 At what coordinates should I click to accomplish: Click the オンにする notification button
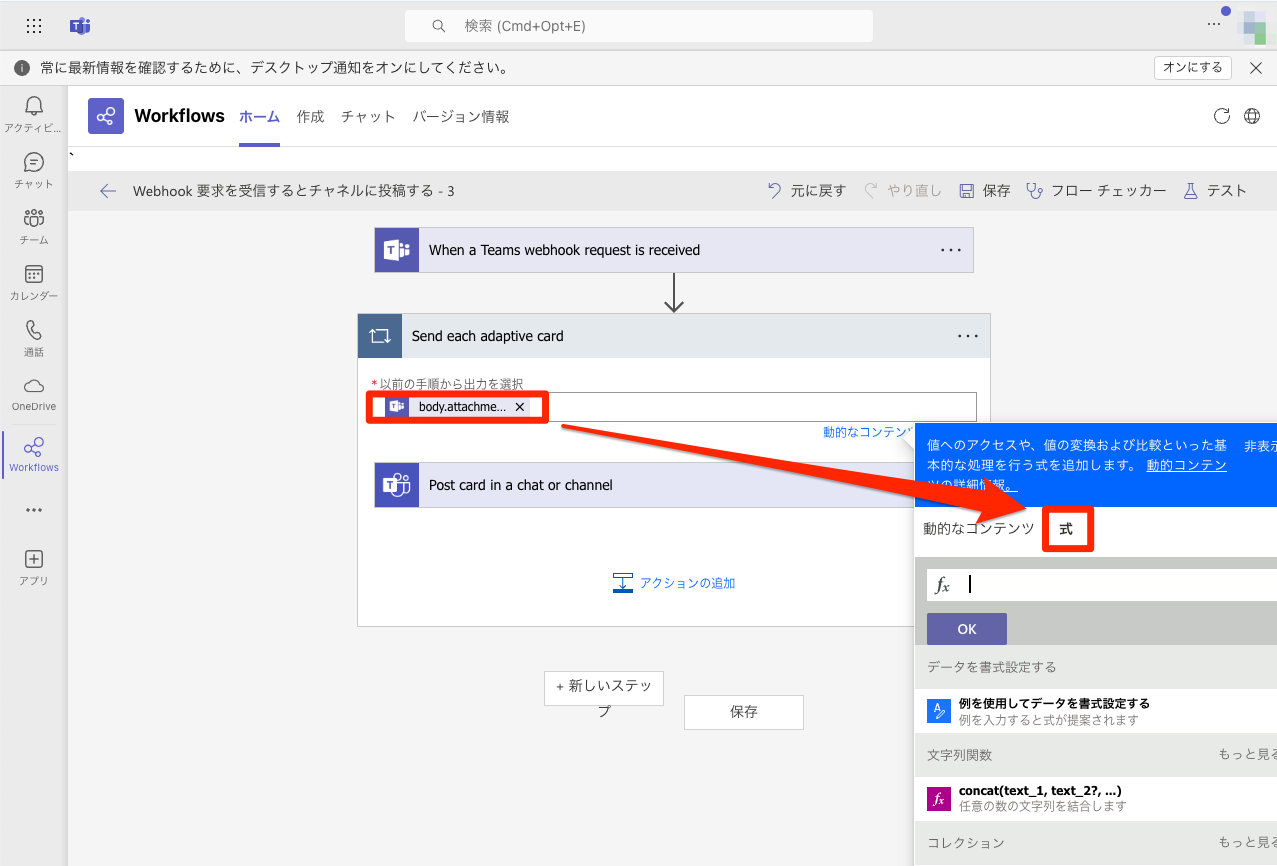pyautogui.click(x=1192, y=68)
